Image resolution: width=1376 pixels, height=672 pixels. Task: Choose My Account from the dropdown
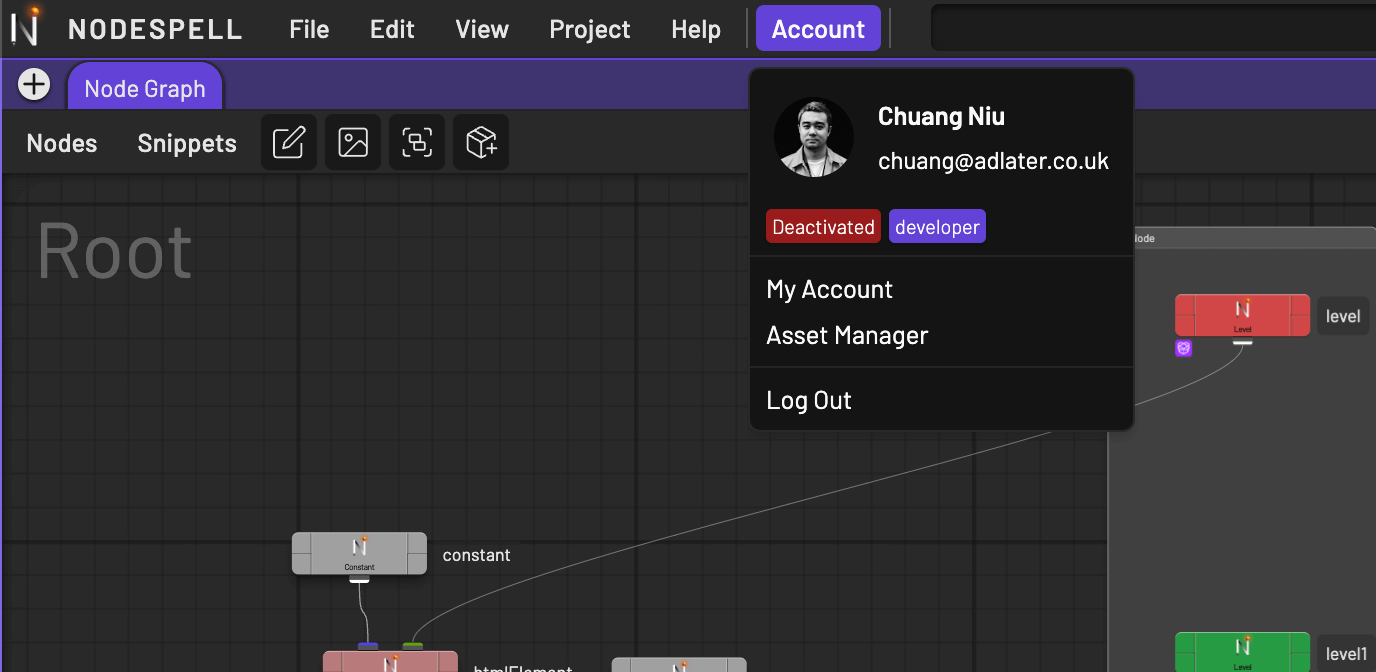(829, 290)
